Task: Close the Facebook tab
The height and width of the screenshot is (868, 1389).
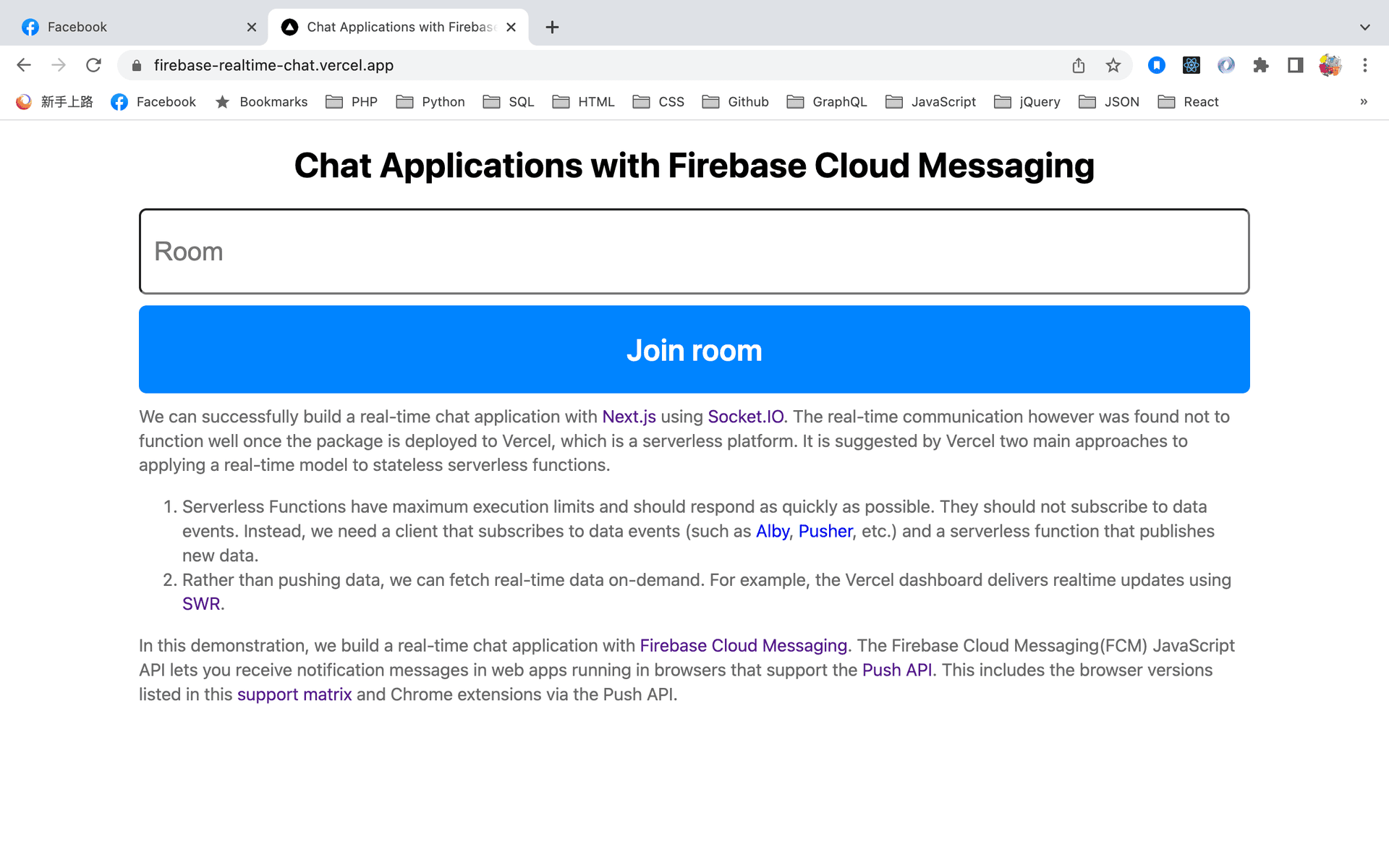Action: point(252,27)
